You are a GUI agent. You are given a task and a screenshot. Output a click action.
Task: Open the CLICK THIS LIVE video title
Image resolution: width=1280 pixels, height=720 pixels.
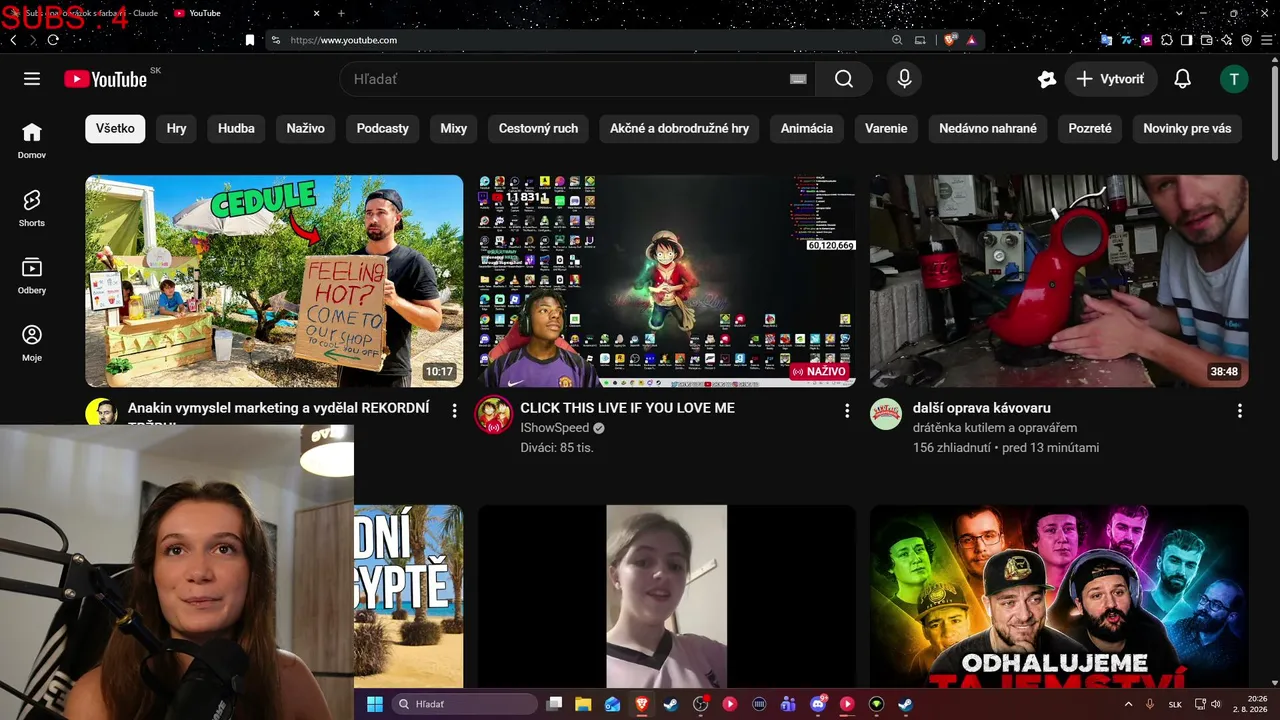point(627,408)
